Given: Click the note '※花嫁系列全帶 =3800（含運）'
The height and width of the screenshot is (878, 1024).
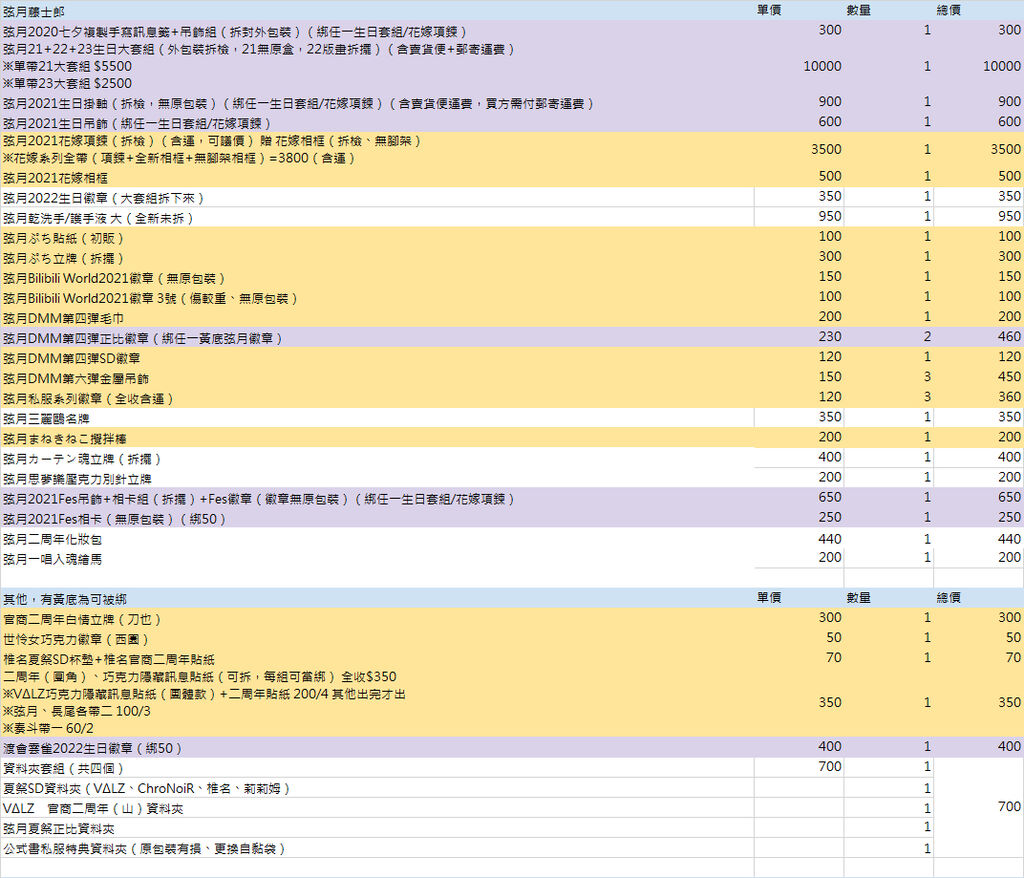Looking at the screenshot, I should [x=179, y=158].
